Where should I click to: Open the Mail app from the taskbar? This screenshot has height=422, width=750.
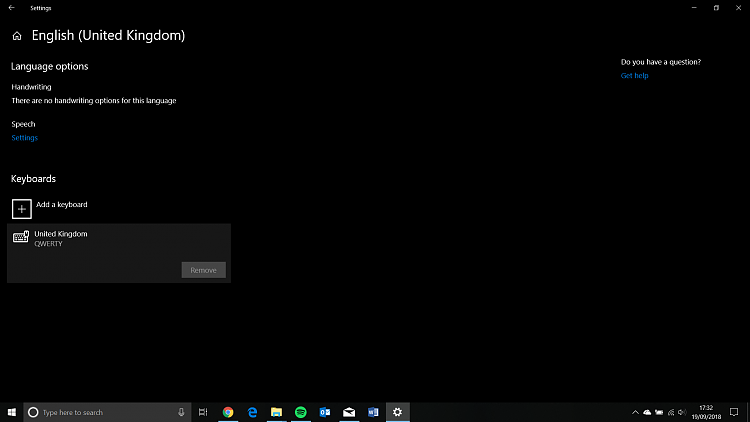pos(349,412)
